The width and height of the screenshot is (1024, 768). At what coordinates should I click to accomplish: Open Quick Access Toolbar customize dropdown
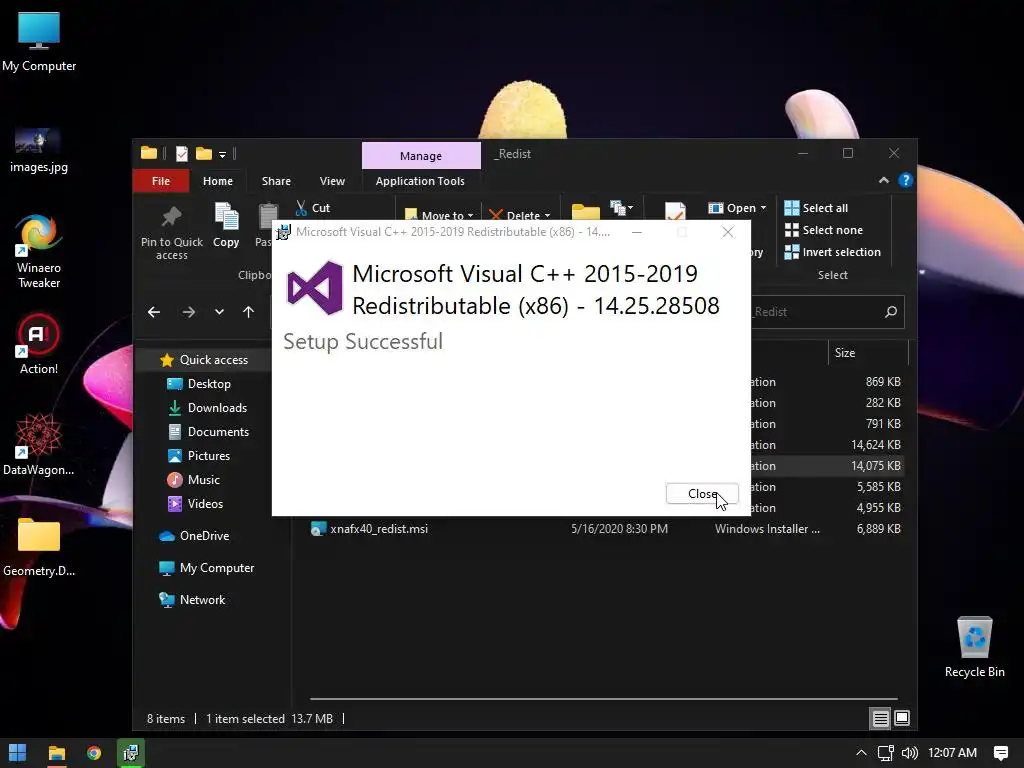pyautogui.click(x=222, y=155)
